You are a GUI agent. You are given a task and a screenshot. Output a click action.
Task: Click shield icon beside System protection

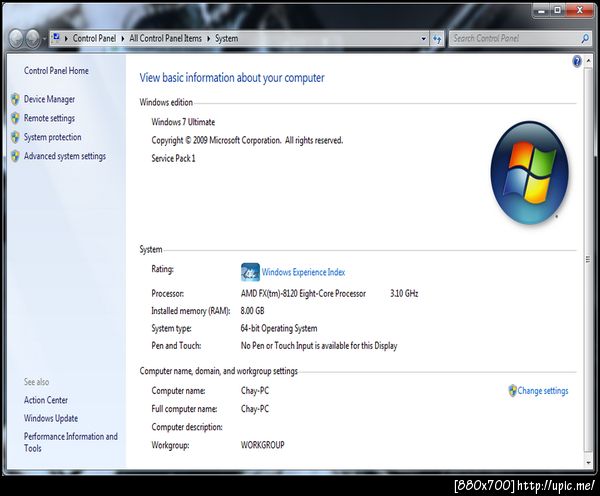[15, 137]
